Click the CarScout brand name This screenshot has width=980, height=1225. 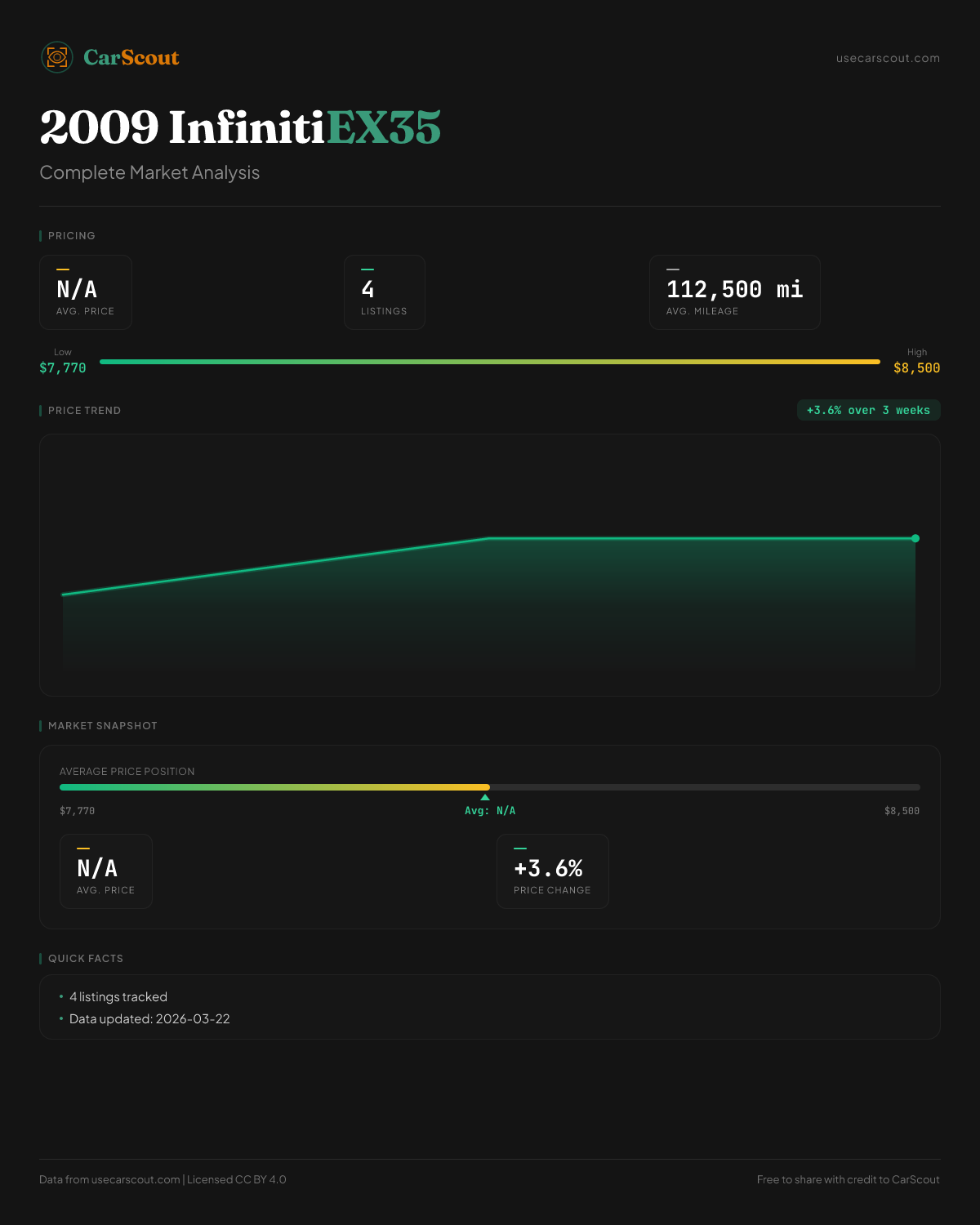pyautogui.click(x=131, y=57)
